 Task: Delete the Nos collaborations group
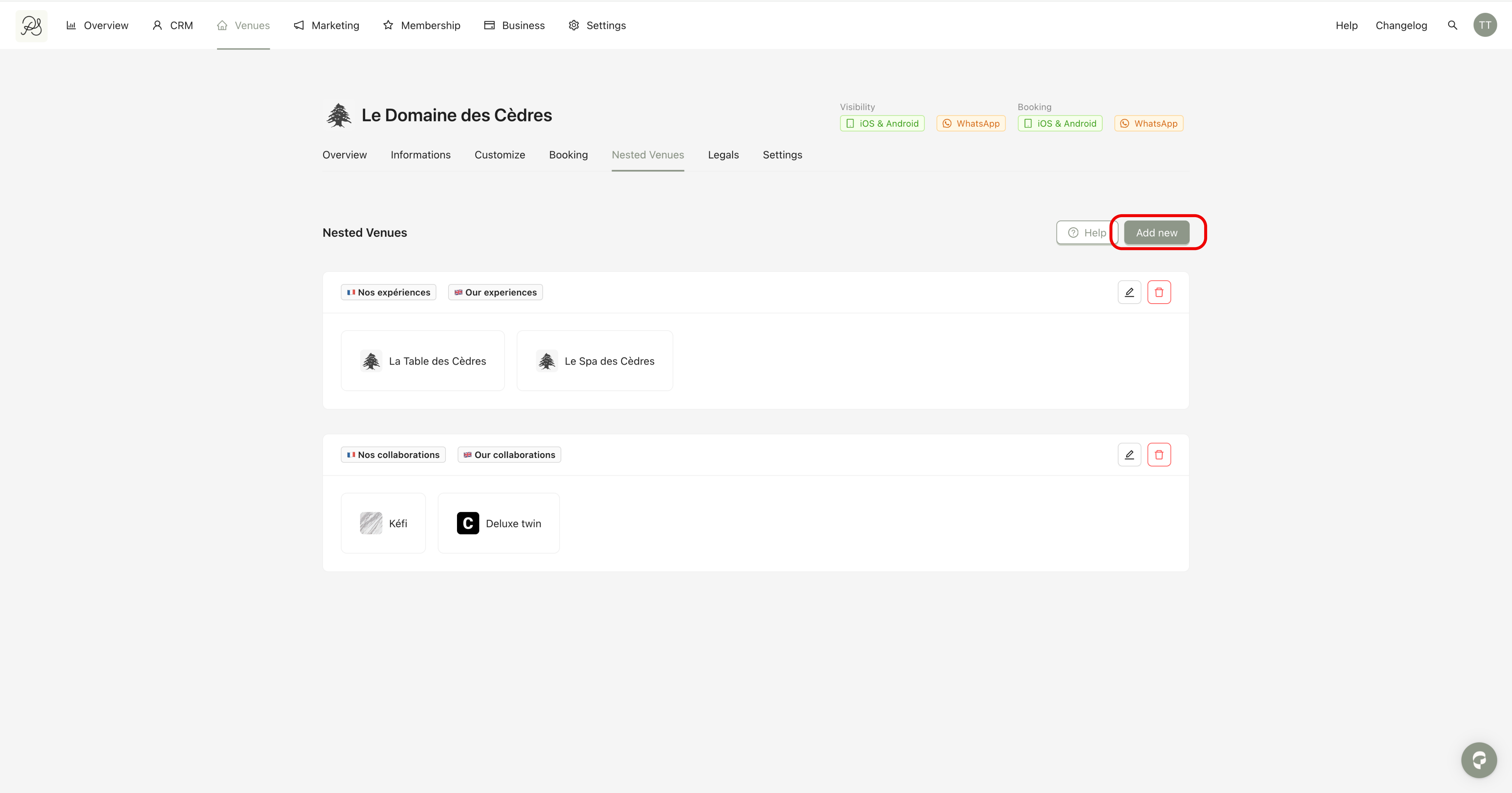[1159, 455]
